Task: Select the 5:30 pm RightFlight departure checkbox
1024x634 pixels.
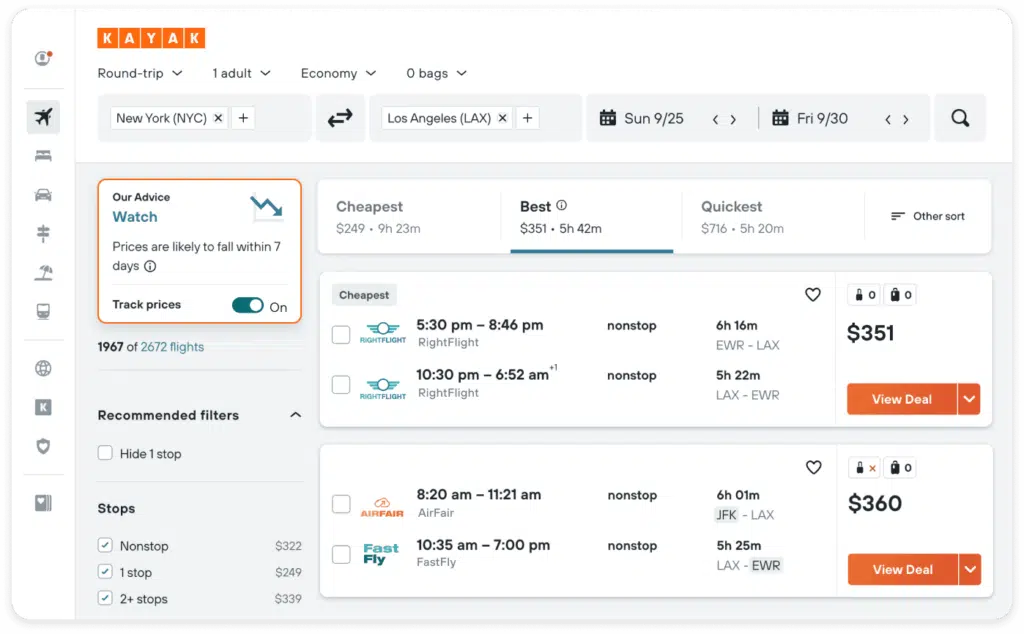Action: (x=341, y=335)
